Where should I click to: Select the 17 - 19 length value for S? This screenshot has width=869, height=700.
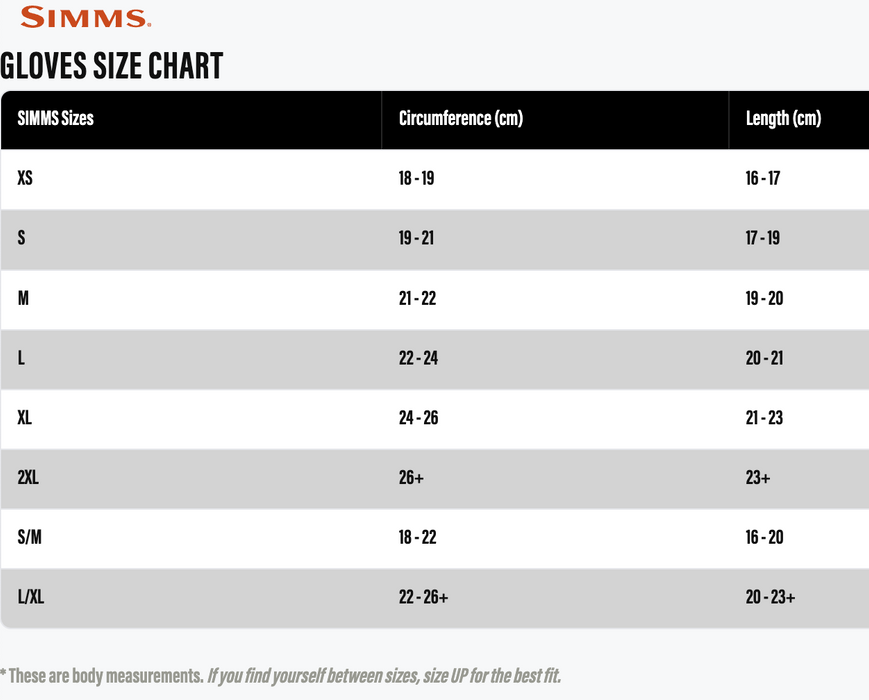pos(763,238)
